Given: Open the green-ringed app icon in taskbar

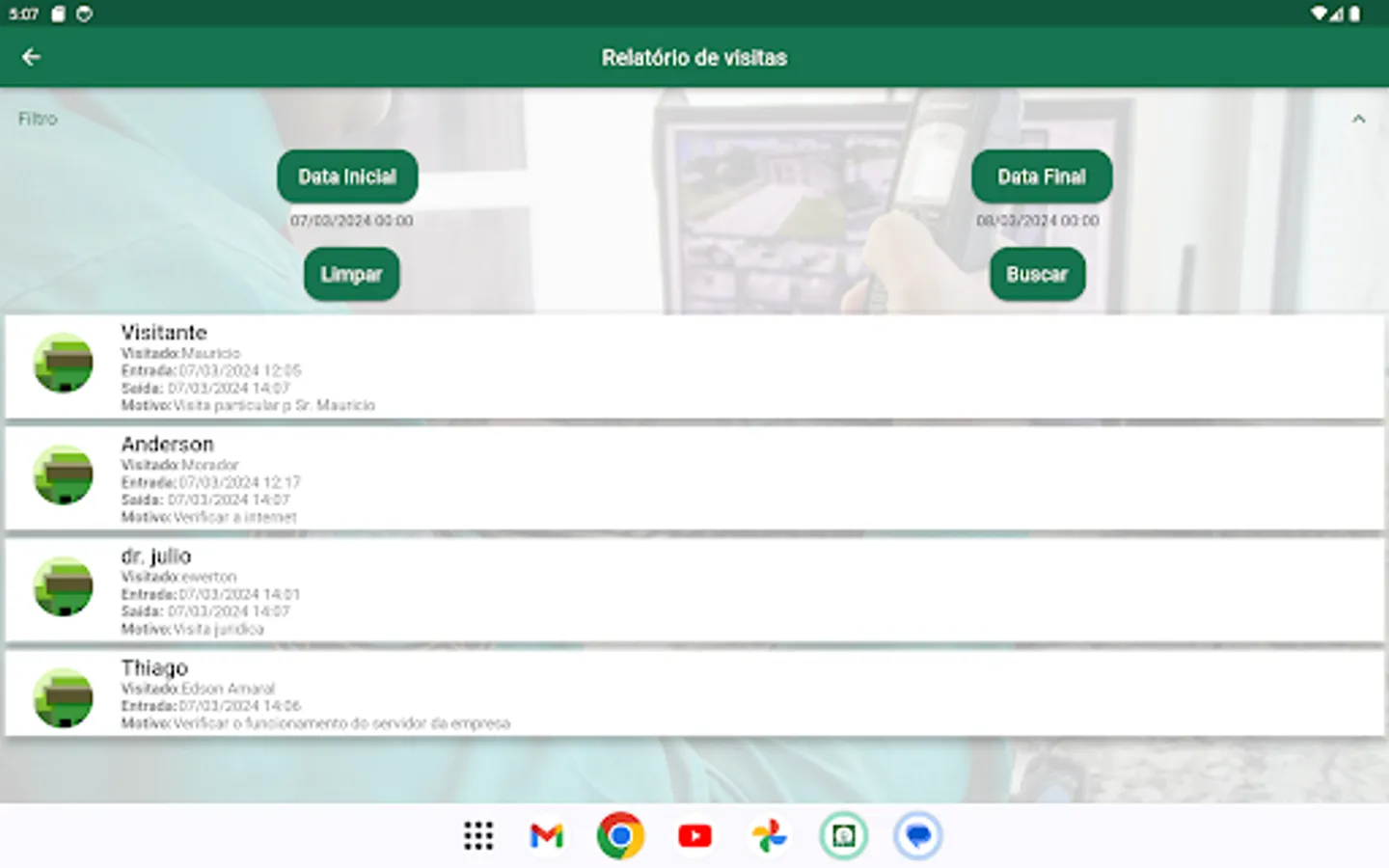Looking at the screenshot, I should click(843, 835).
